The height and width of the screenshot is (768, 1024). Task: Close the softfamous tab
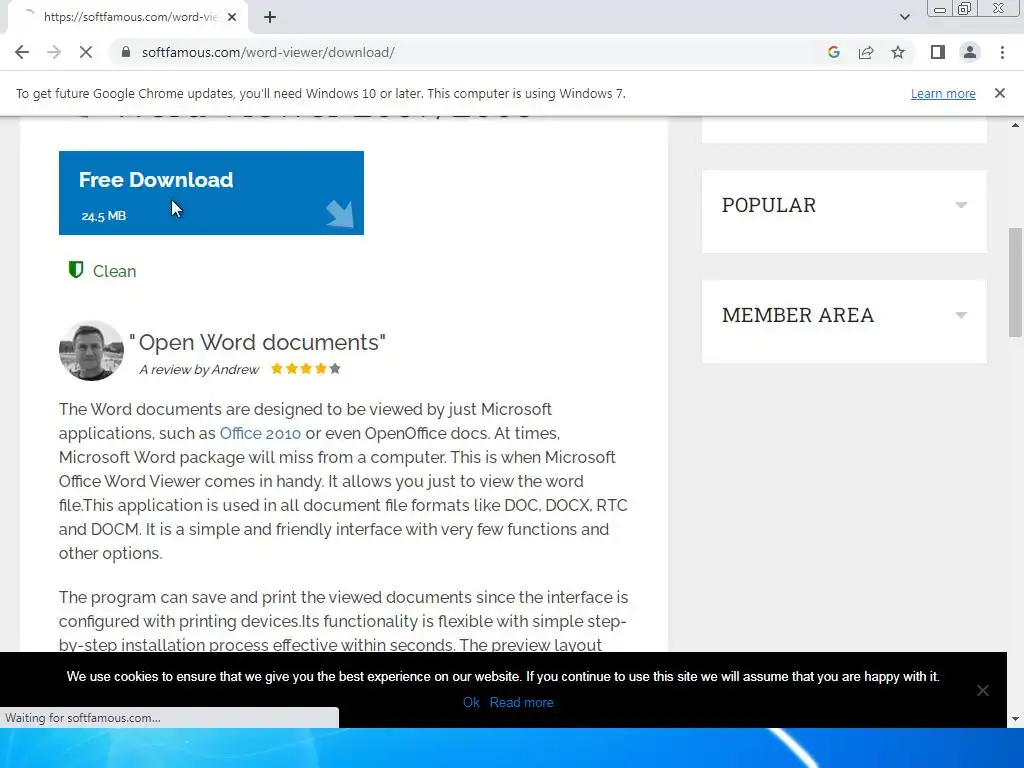pyautogui.click(x=232, y=17)
